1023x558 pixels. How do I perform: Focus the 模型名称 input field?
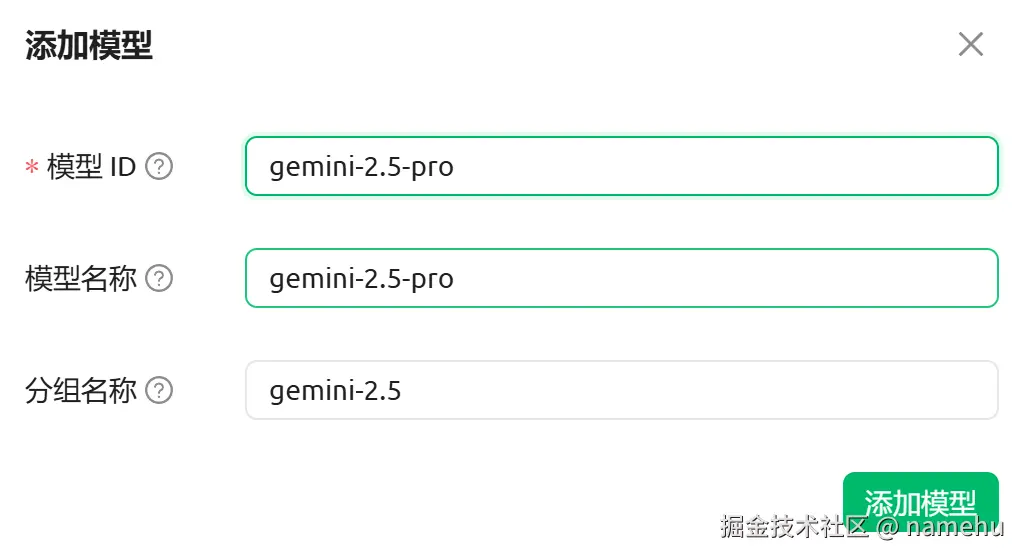click(621, 278)
